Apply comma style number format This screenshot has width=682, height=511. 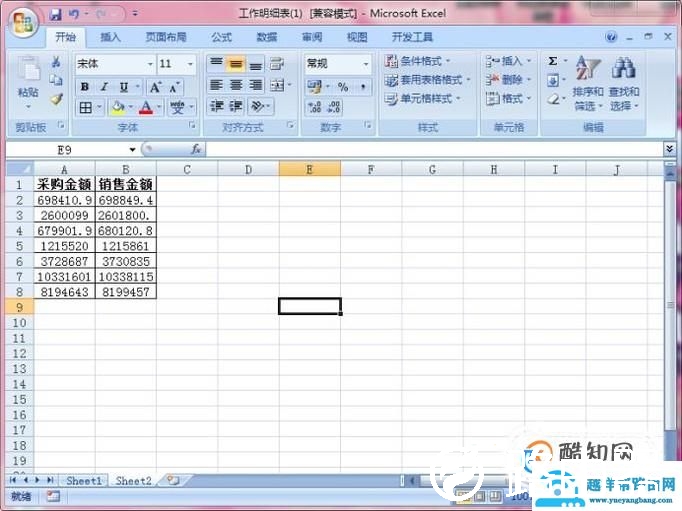click(363, 87)
